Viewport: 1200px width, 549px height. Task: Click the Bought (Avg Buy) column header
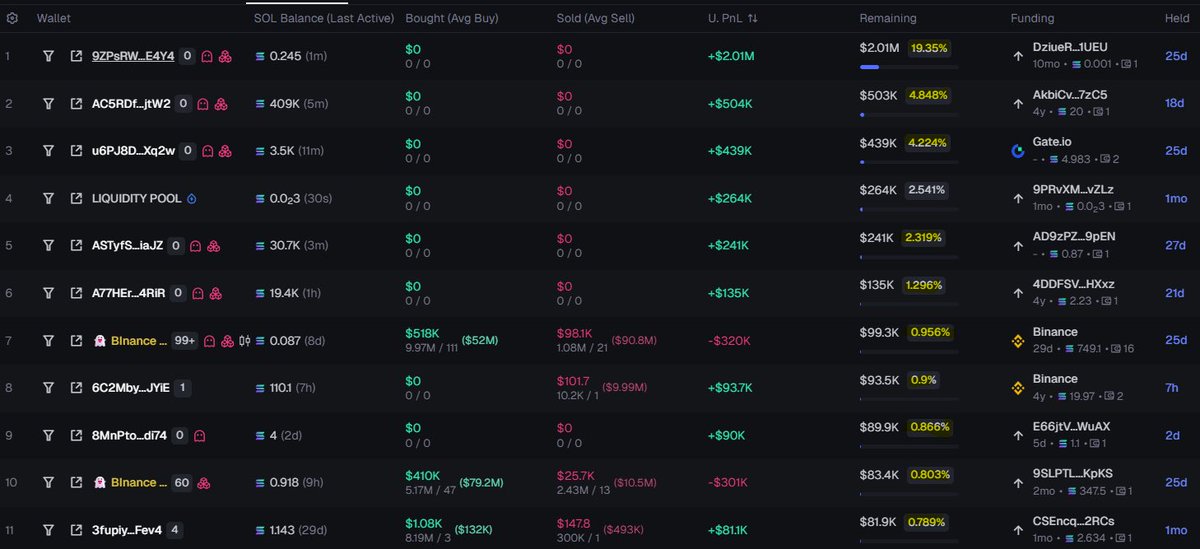[x=451, y=19]
